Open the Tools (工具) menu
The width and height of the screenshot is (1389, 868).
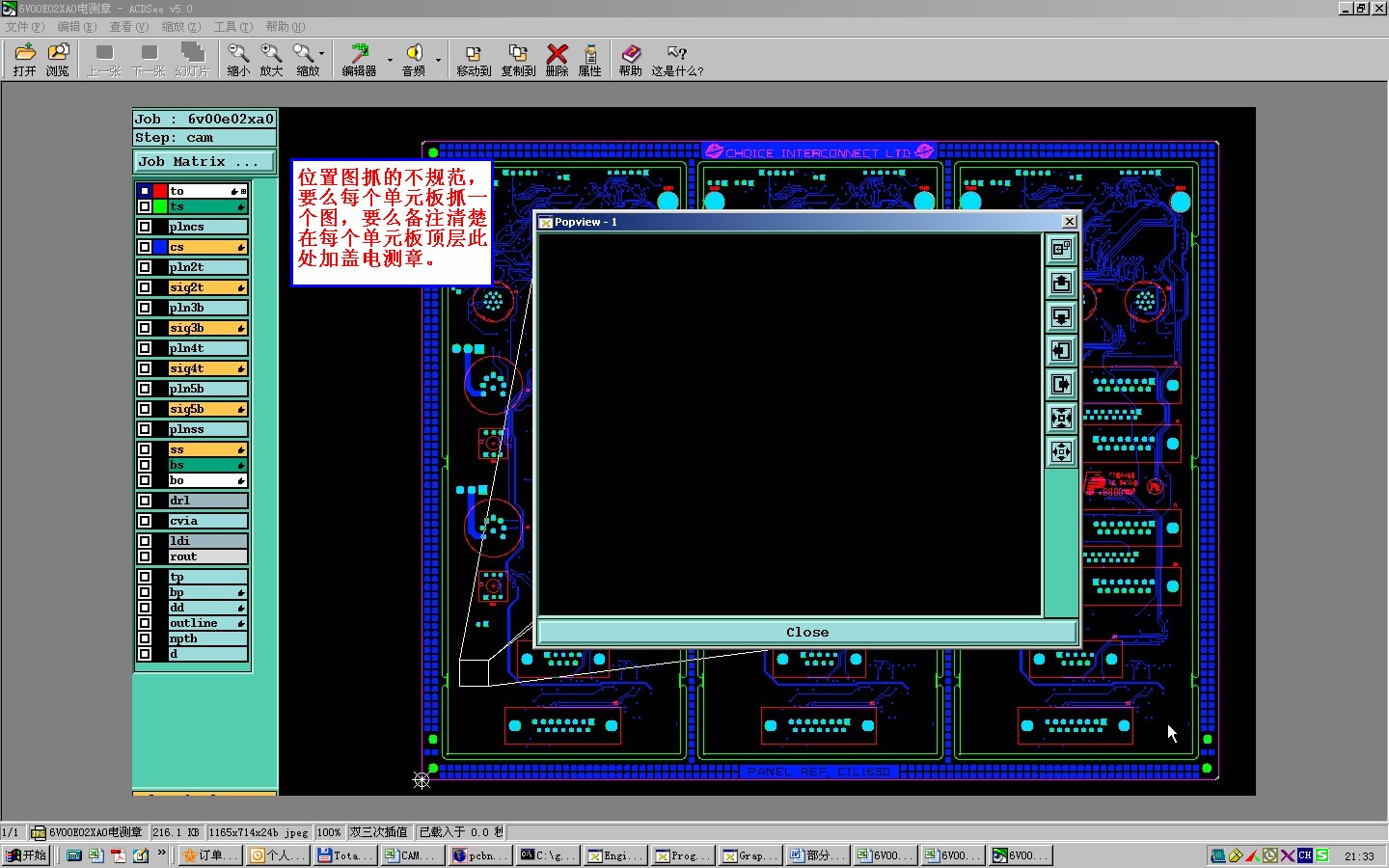[x=232, y=27]
